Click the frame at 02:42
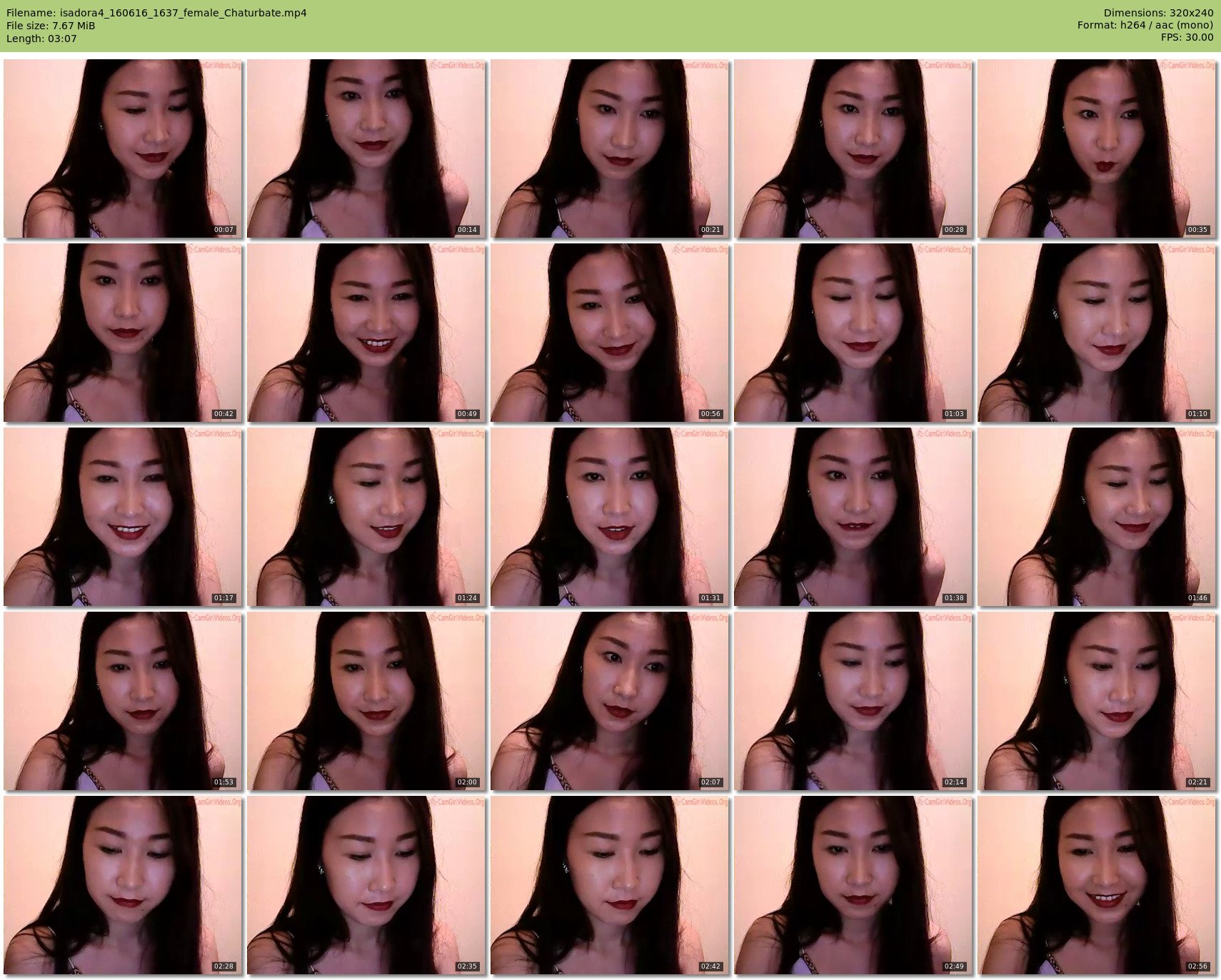The width and height of the screenshot is (1221, 980). pyautogui.click(x=609, y=885)
